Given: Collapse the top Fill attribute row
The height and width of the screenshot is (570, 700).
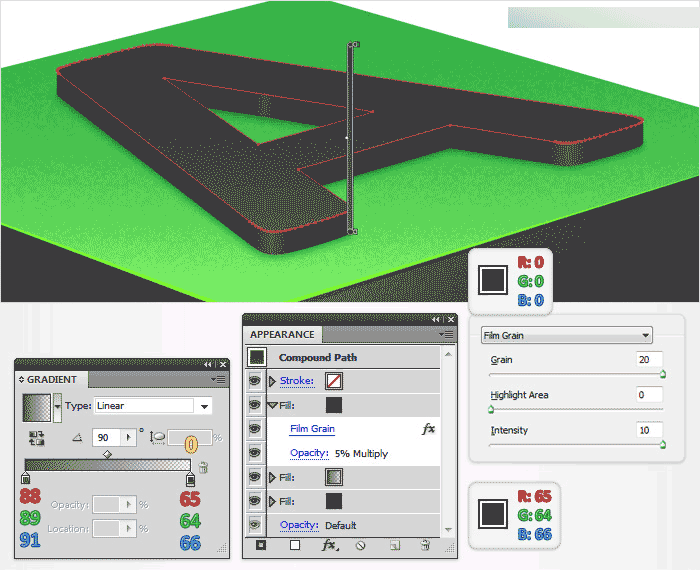Looking at the screenshot, I should [272, 405].
